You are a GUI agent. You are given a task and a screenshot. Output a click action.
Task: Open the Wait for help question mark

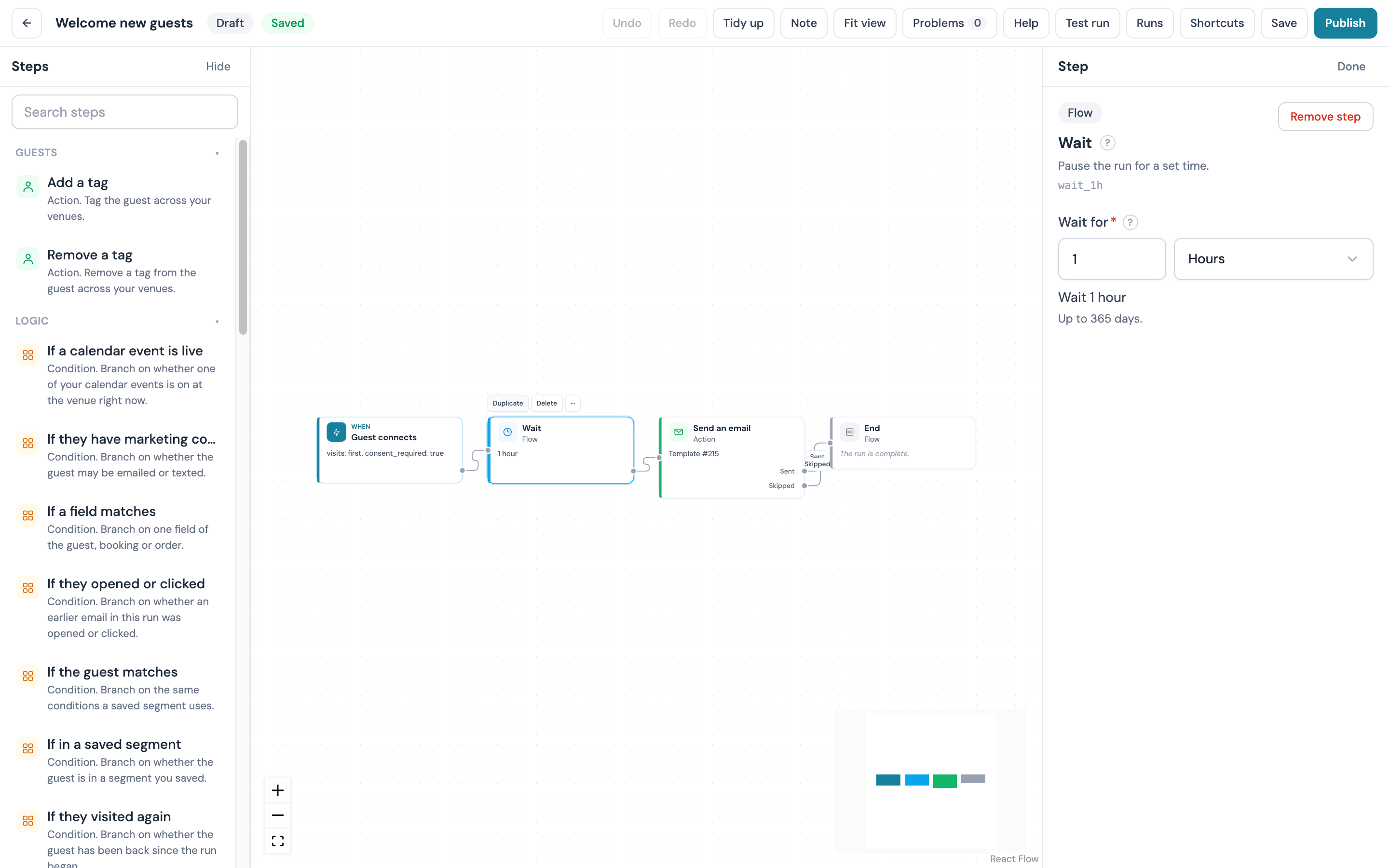pyautogui.click(x=1130, y=222)
